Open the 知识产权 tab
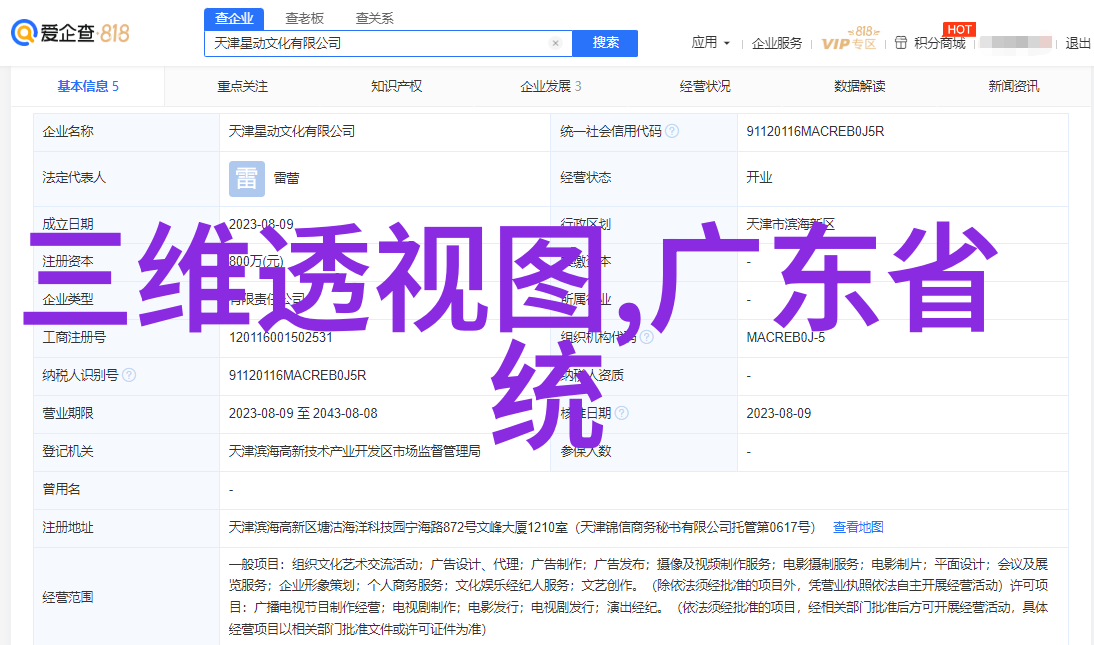The height and width of the screenshot is (645, 1094). pyautogui.click(x=396, y=86)
